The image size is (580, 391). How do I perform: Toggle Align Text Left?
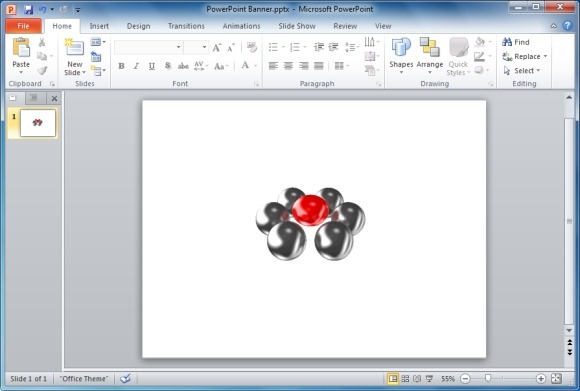pos(273,66)
